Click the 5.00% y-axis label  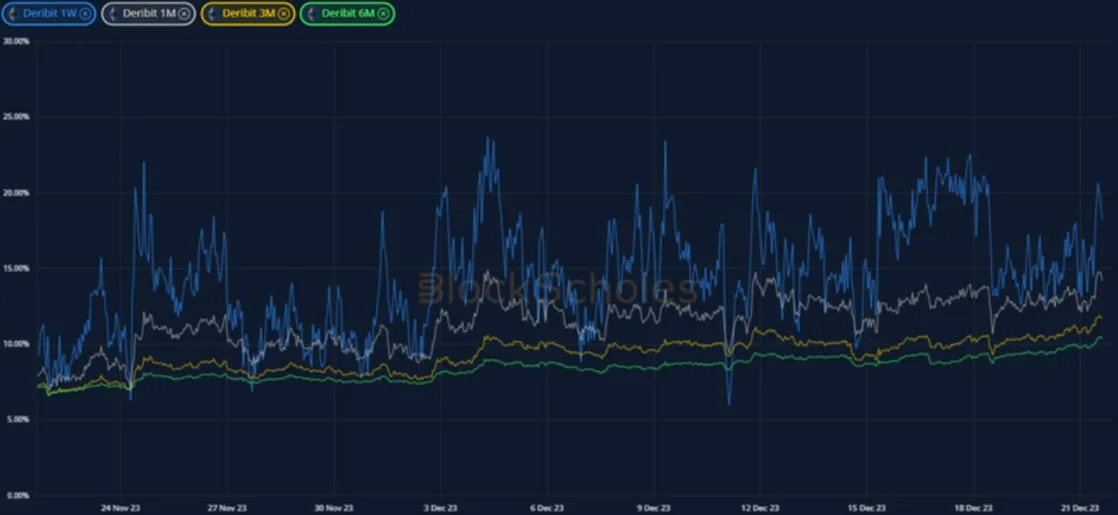coord(18,419)
